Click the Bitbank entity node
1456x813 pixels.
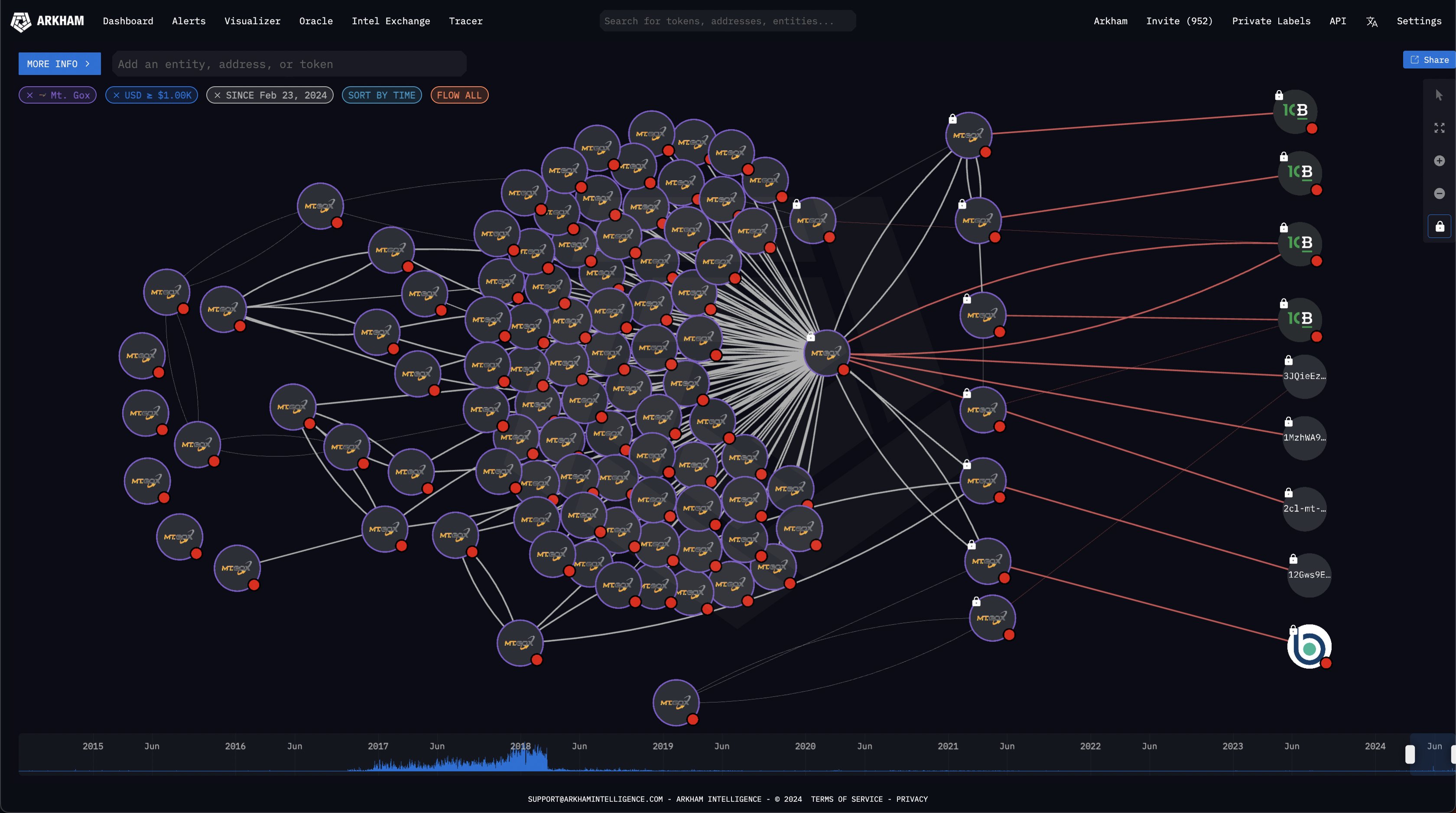pyautogui.click(x=1309, y=646)
